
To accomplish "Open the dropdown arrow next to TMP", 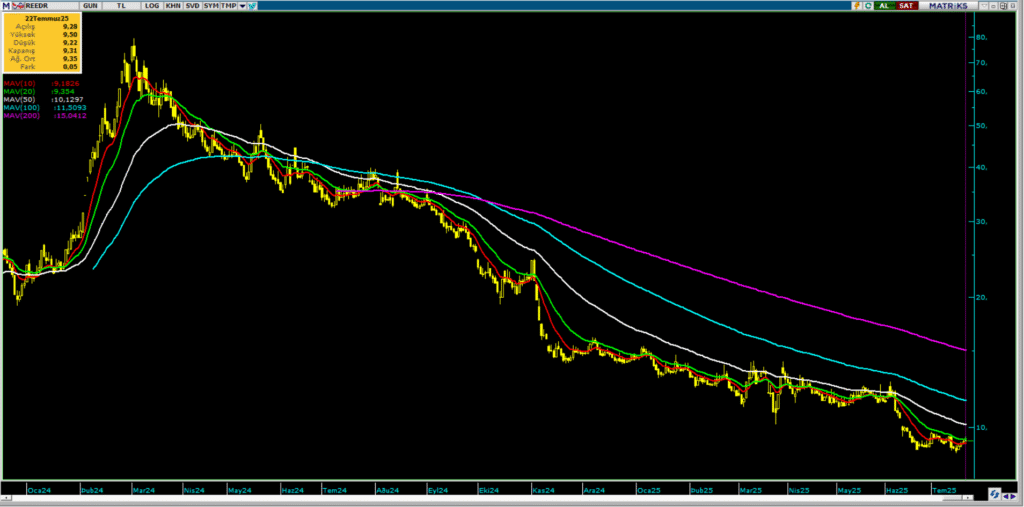I will (243, 6).
